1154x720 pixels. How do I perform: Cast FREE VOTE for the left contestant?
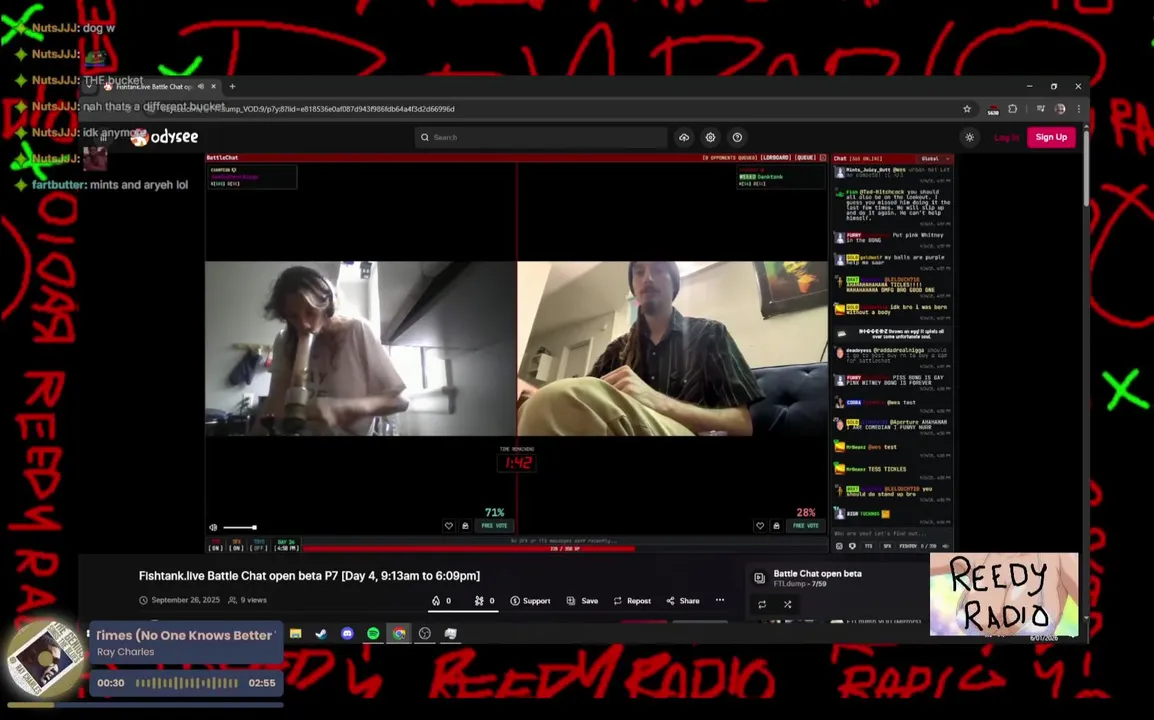coord(494,526)
